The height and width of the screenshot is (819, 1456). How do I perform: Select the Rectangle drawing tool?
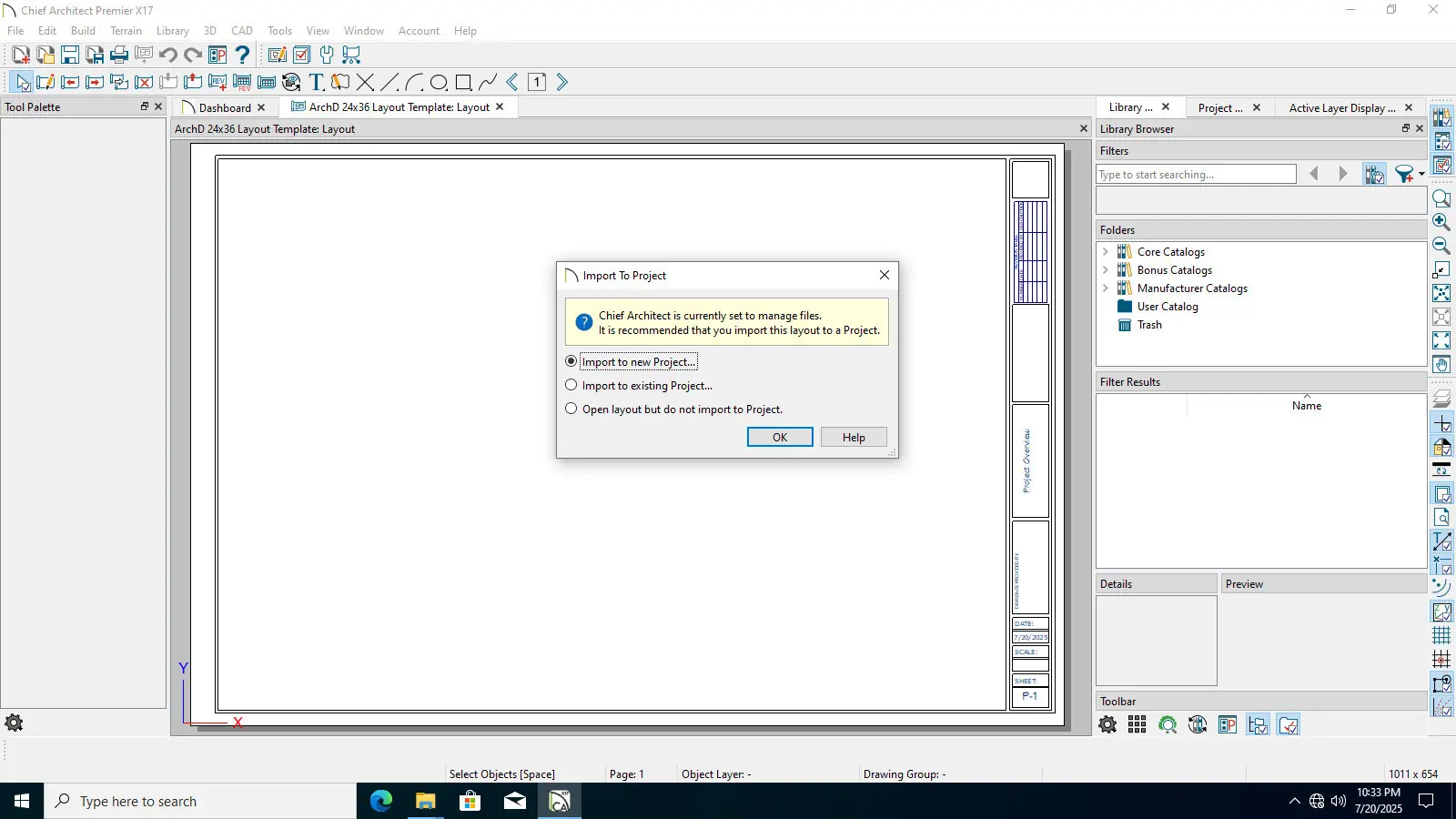[463, 83]
